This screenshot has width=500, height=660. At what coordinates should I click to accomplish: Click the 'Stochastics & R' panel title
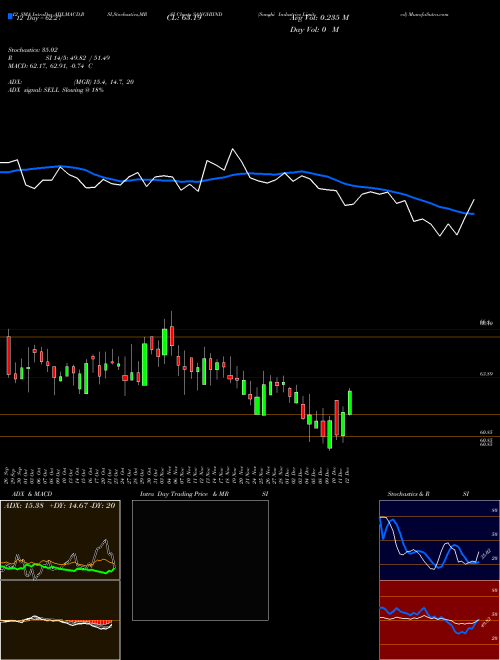pyautogui.click(x=409, y=494)
